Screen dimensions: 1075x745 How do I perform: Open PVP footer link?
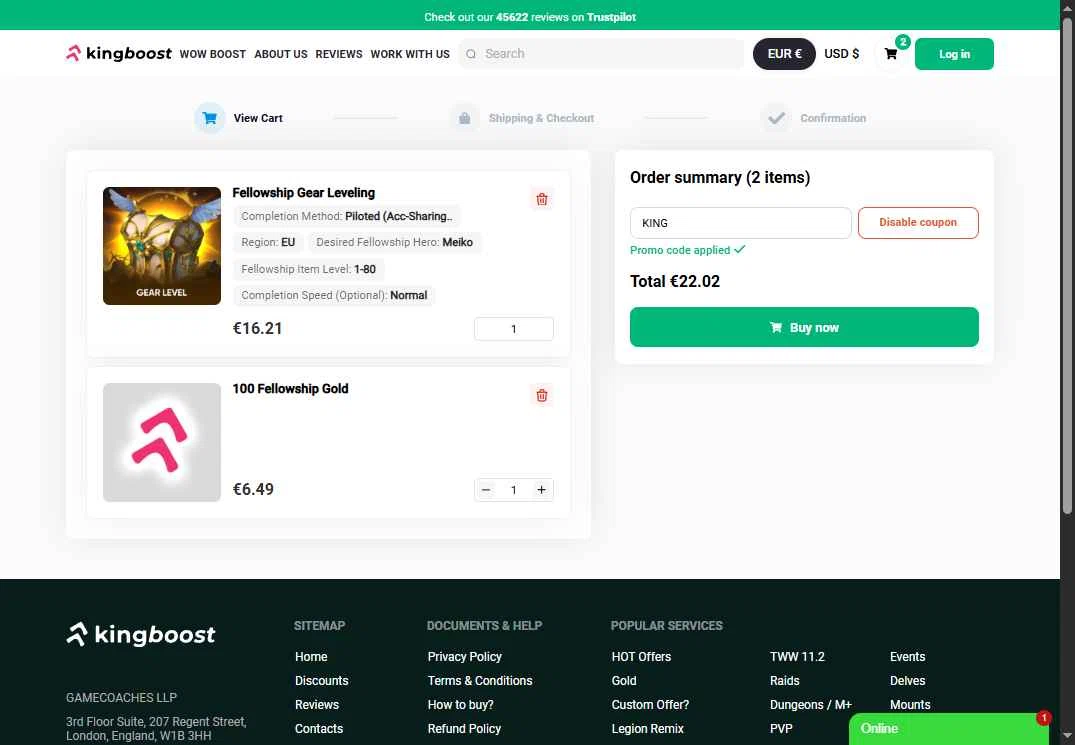(781, 729)
